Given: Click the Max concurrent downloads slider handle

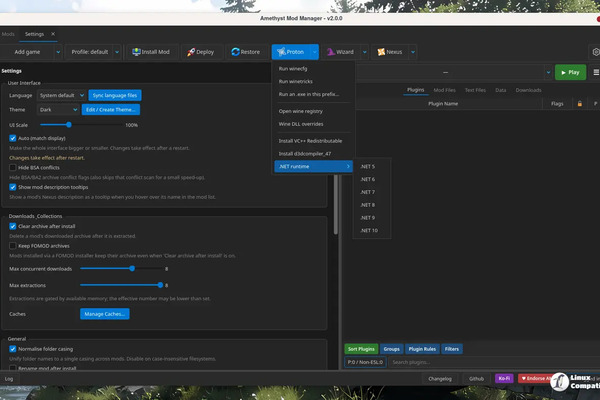Looking at the screenshot, I should point(132,269).
